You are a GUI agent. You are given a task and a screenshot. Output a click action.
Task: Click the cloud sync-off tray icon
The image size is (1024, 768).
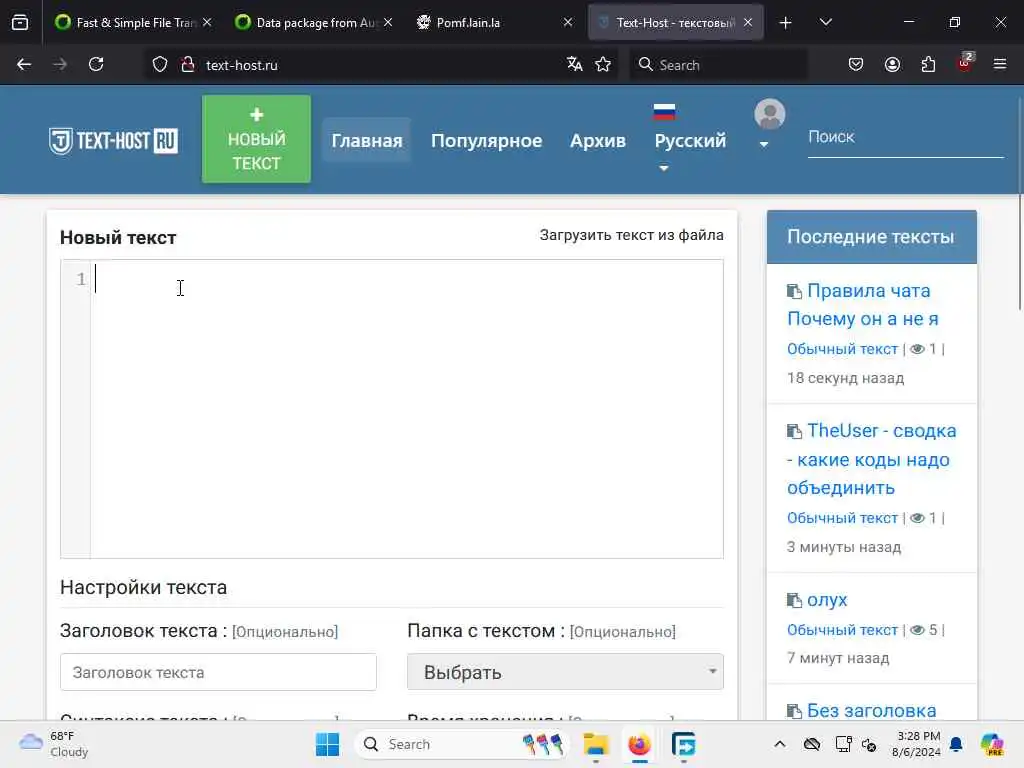coord(812,744)
